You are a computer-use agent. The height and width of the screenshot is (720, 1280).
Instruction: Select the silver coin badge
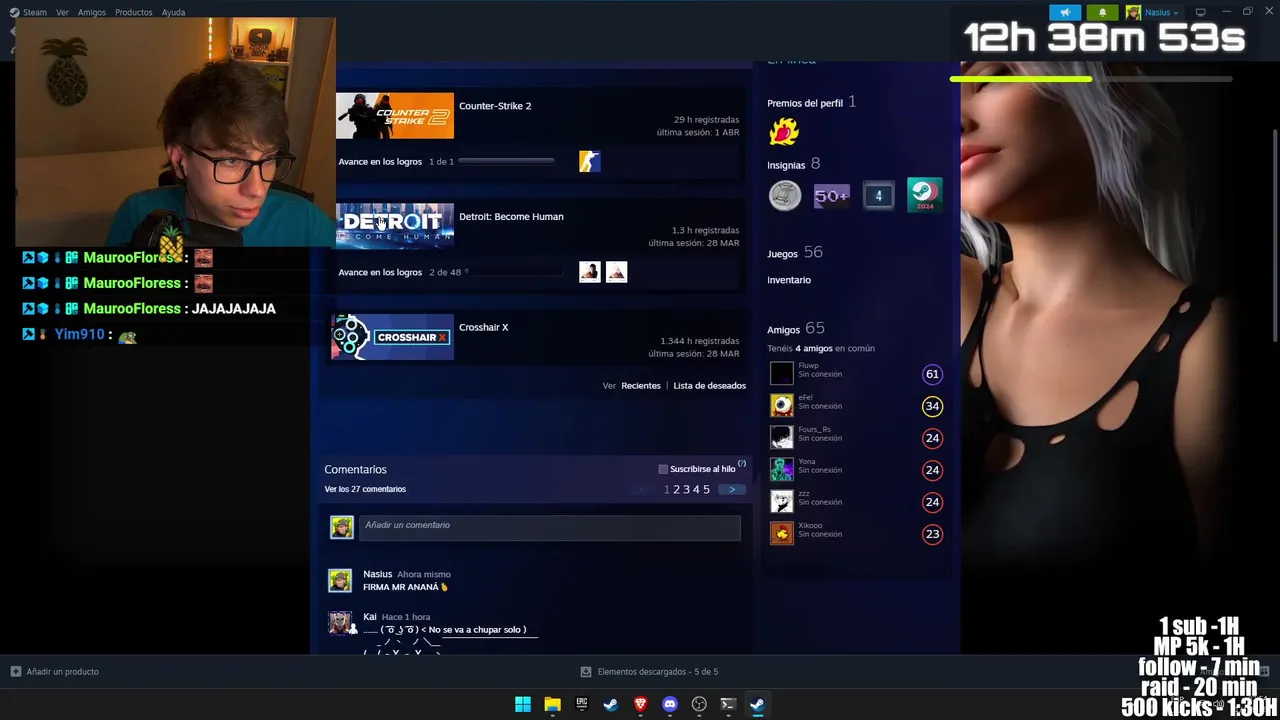point(785,195)
